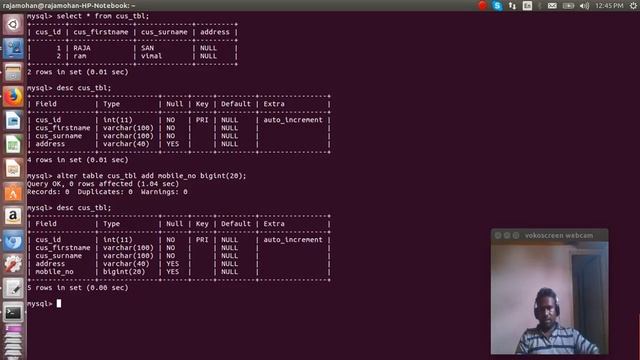
Task: Click the 'bigint(20)' type cell
Action: [x=124, y=272]
